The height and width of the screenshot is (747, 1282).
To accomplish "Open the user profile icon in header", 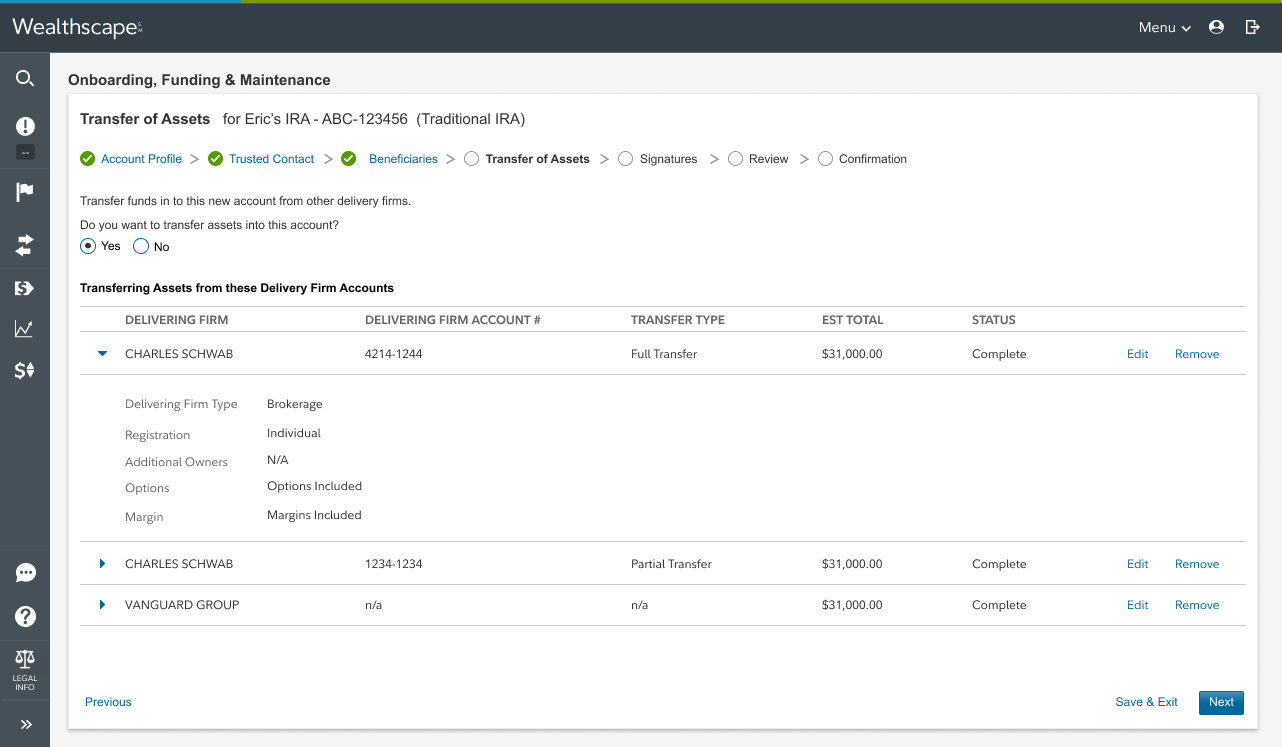I will click(x=1216, y=27).
